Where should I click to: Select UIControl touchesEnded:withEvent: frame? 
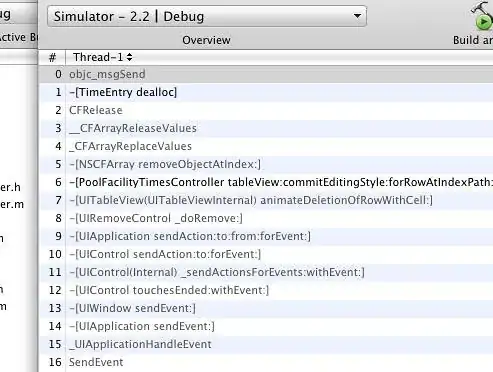(266, 290)
